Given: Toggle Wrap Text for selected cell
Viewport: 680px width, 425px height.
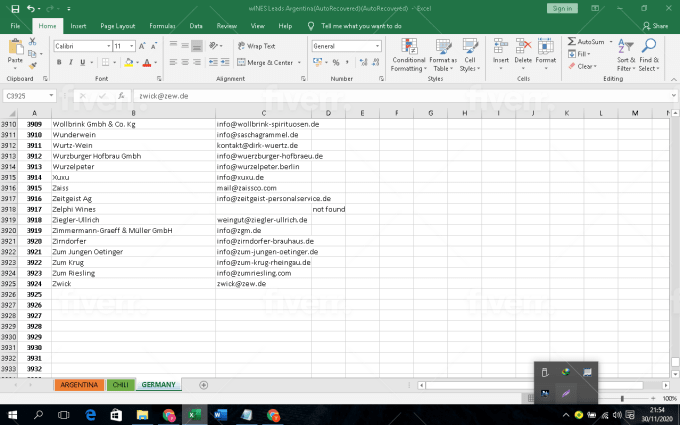Looking at the screenshot, I should 256,46.
